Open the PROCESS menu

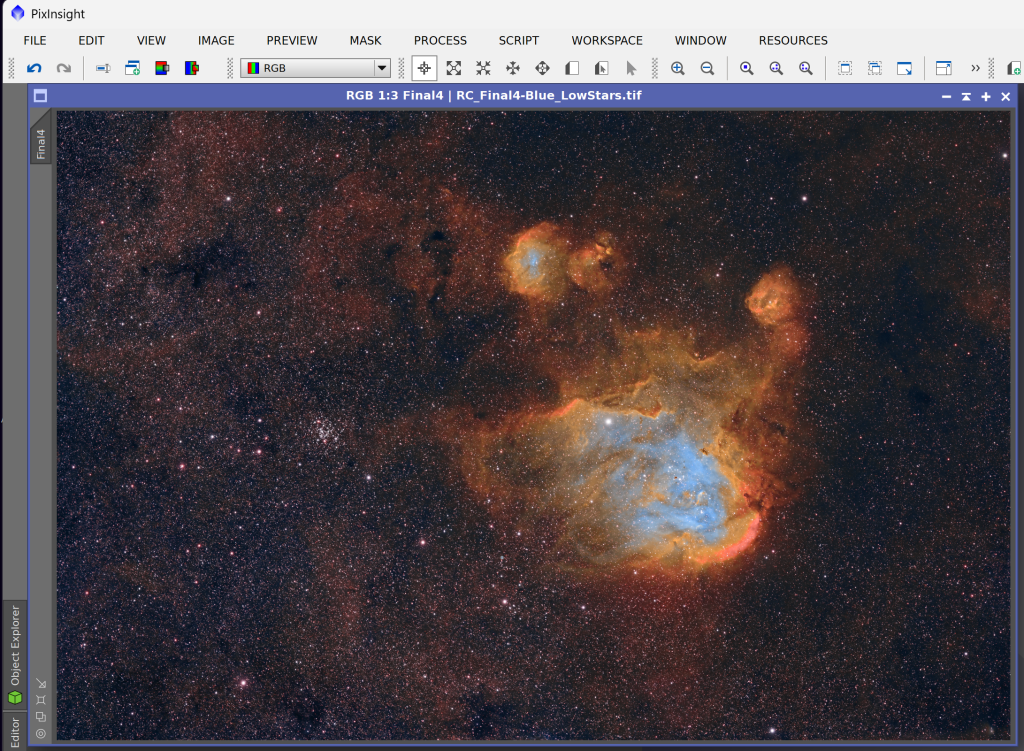[x=440, y=41]
